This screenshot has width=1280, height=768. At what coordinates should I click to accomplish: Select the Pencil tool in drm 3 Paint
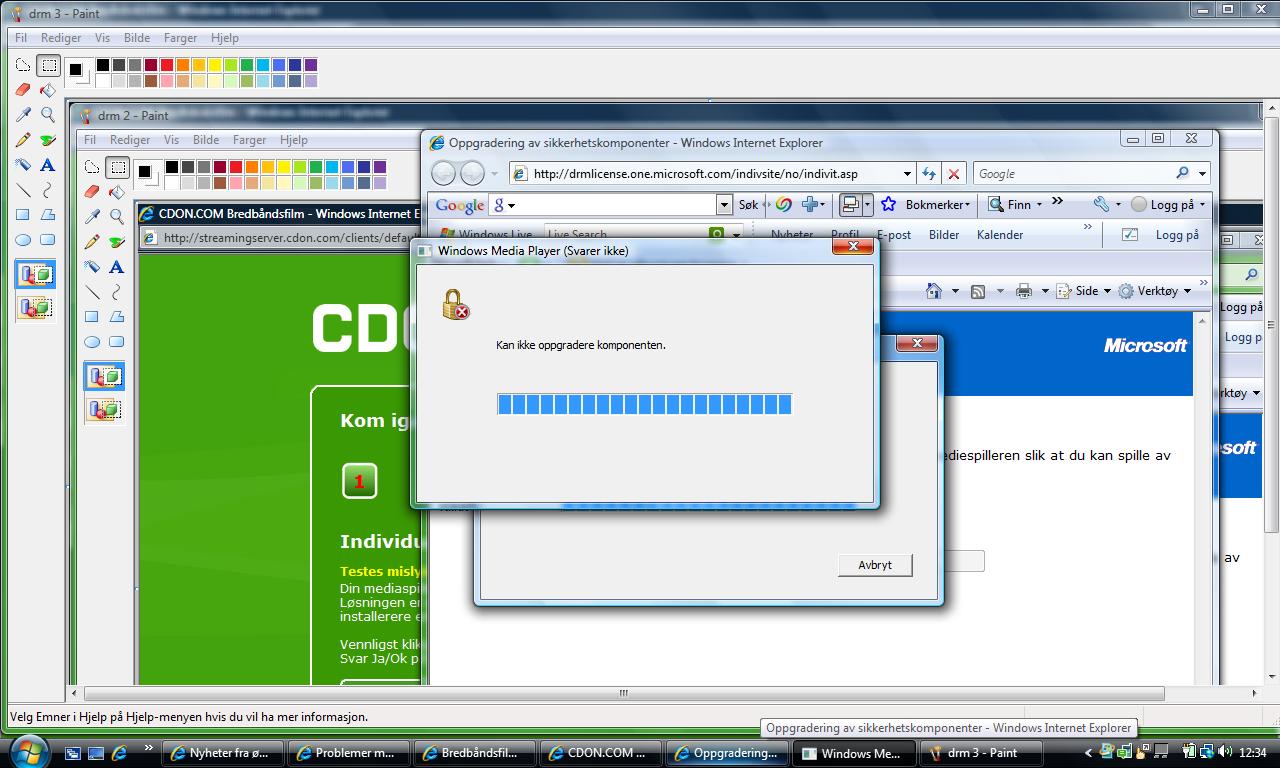click(x=23, y=140)
